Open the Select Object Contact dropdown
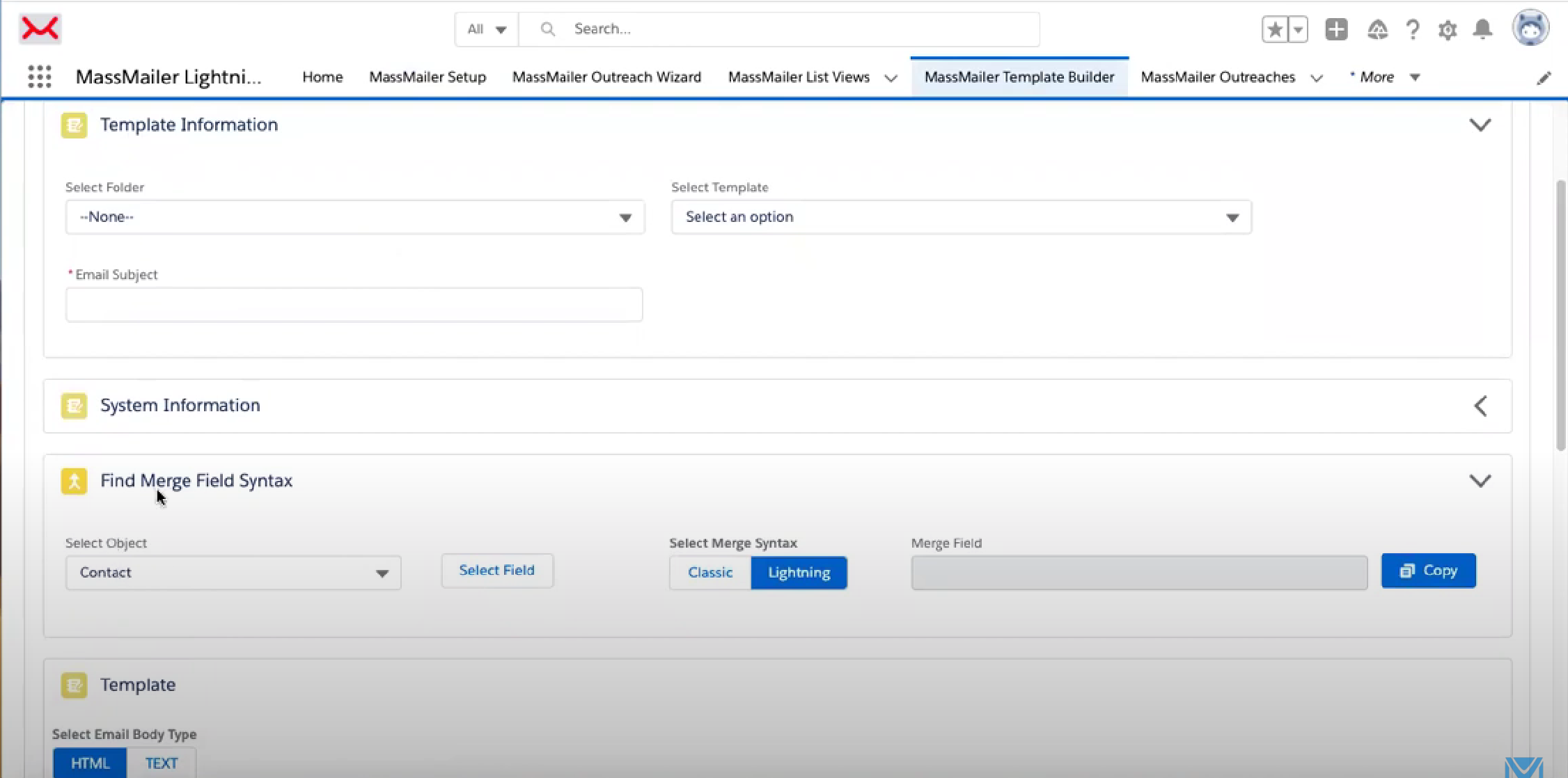 pyautogui.click(x=233, y=573)
